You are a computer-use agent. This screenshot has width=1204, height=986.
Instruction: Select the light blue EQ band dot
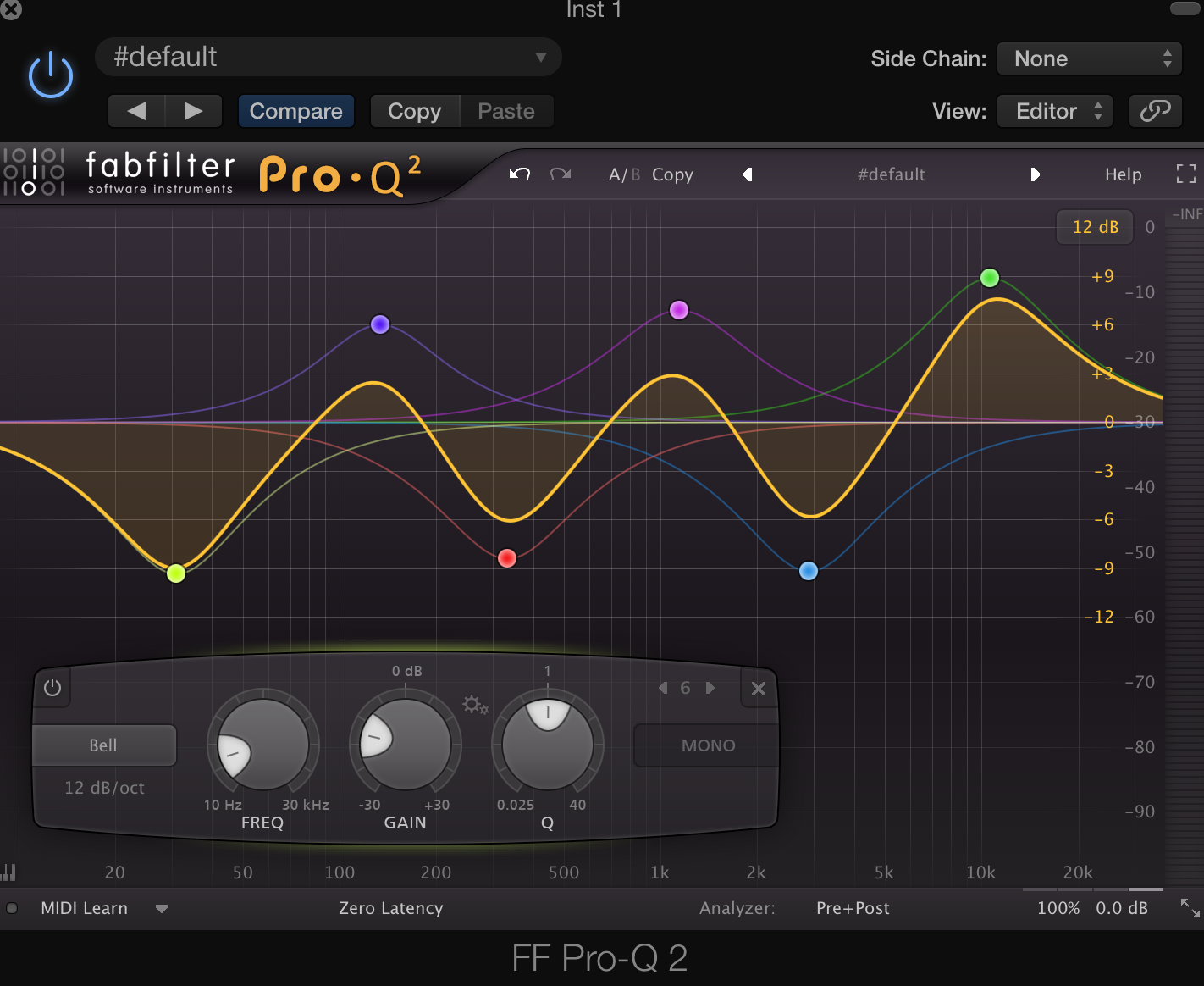(x=809, y=571)
